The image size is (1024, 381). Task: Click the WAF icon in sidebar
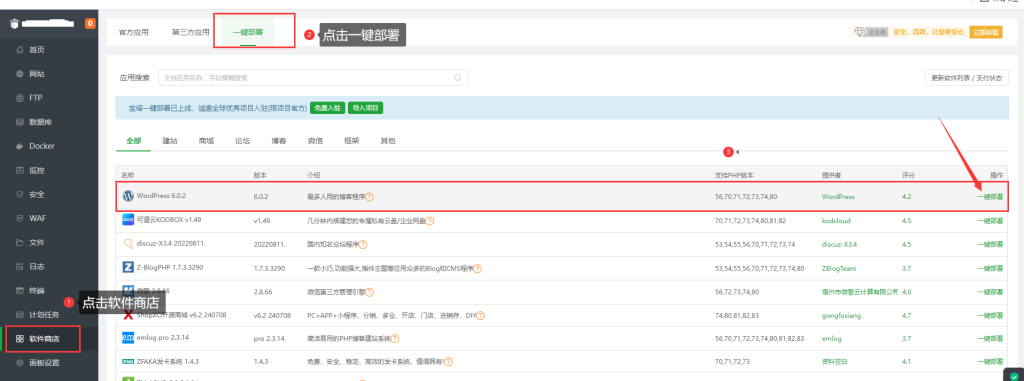click(x=20, y=218)
